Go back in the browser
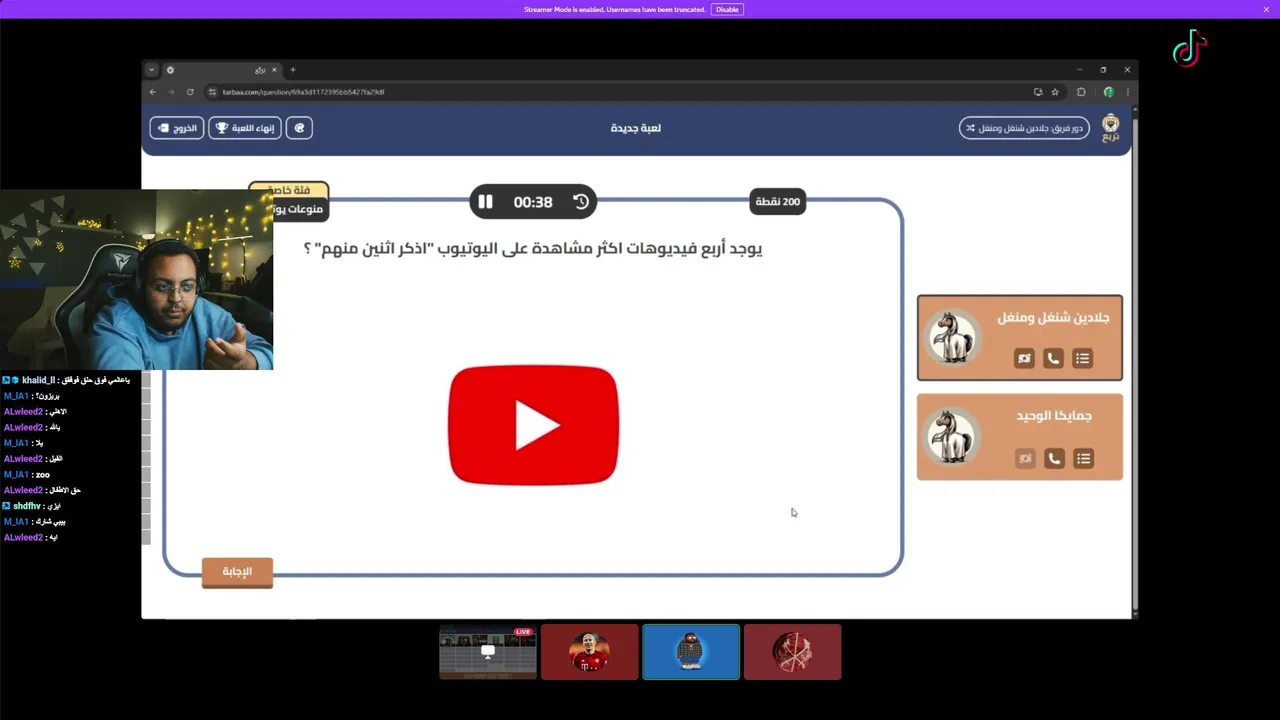 [x=153, y=92]
